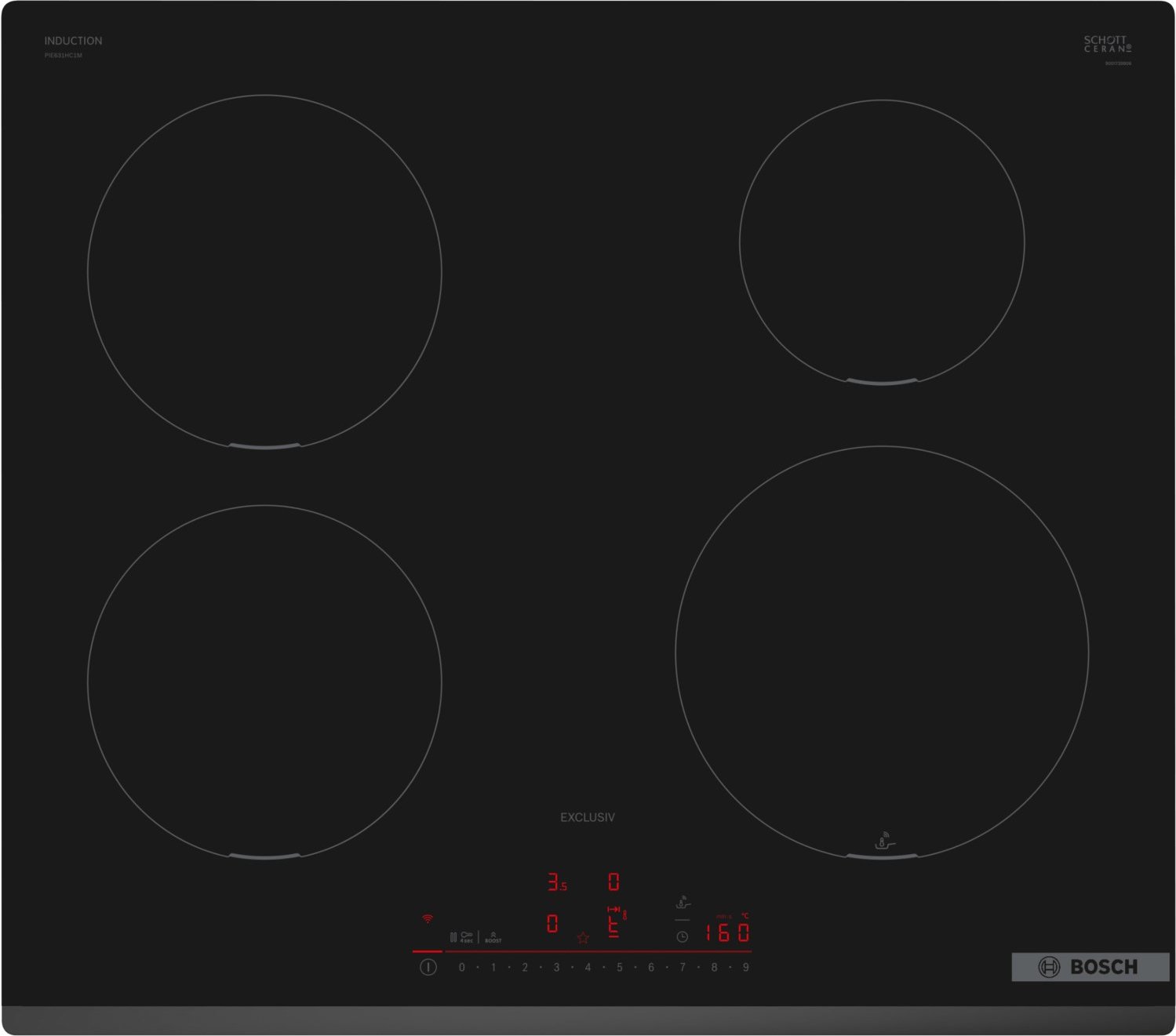Enable the Boost function
This screenshot has width=1176, height=1036.
click(493, 936)
